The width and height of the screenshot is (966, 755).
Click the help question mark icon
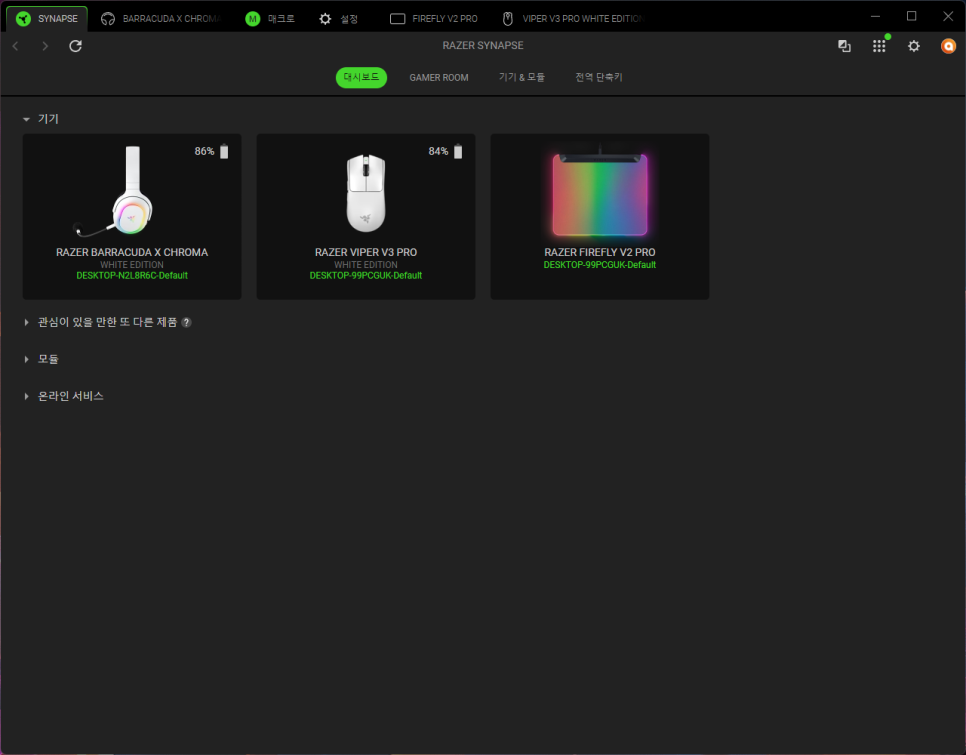pos(186,323)
